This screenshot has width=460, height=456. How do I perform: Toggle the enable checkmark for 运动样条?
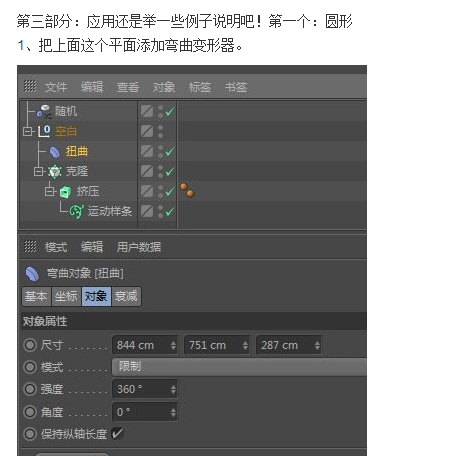click(x=170, y=211)
